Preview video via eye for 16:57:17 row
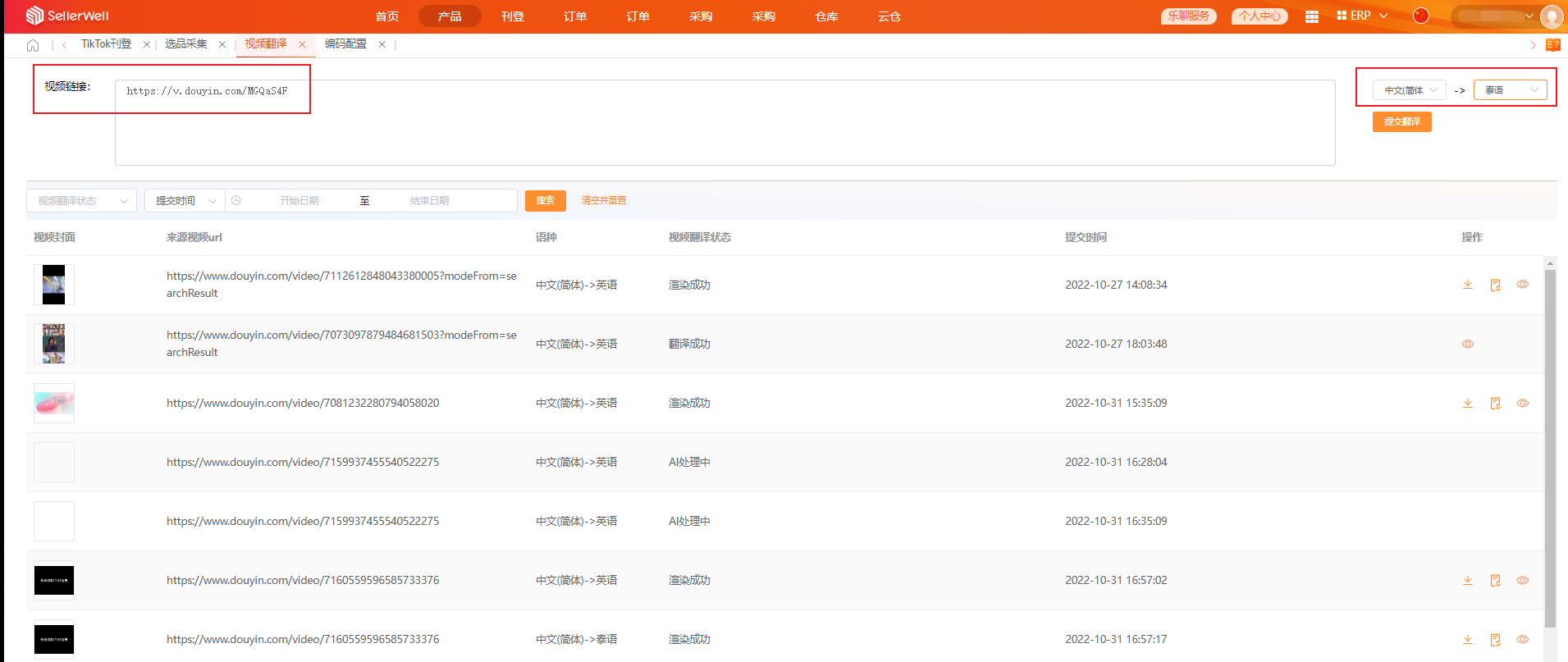 (1523, 639)
